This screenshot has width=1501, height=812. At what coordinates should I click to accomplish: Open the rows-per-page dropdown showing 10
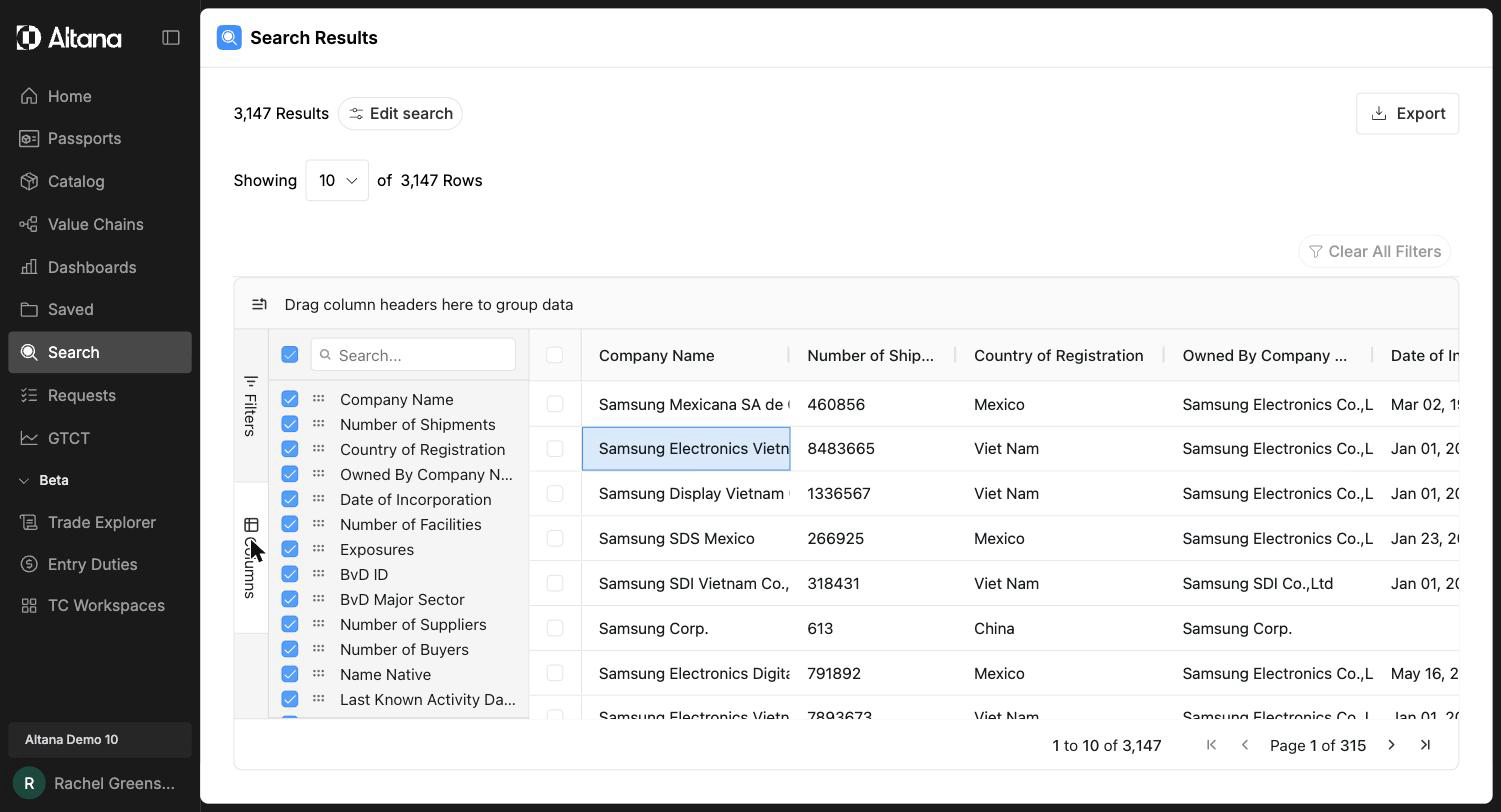pos(337,181)
